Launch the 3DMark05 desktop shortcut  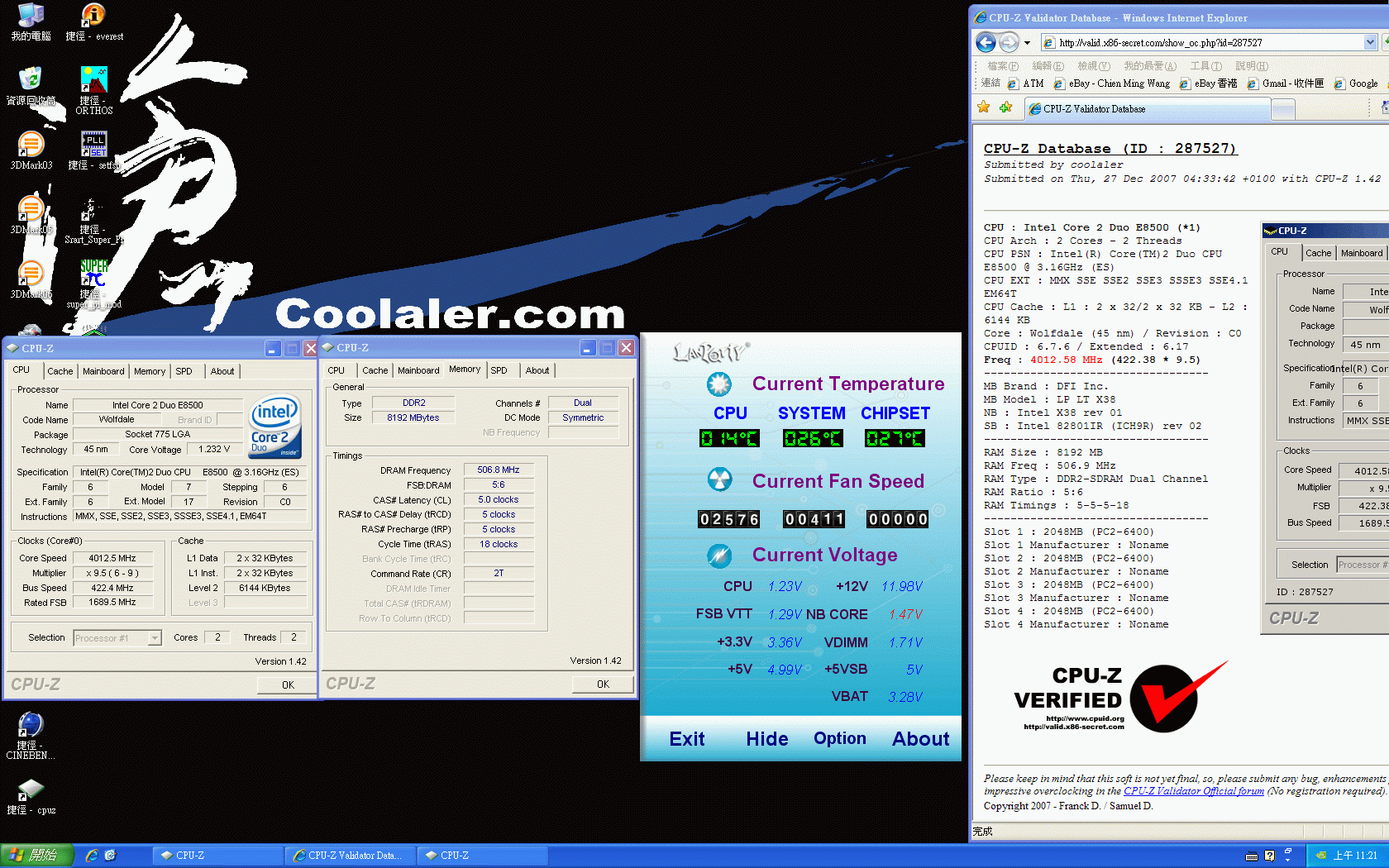[31, 215]
